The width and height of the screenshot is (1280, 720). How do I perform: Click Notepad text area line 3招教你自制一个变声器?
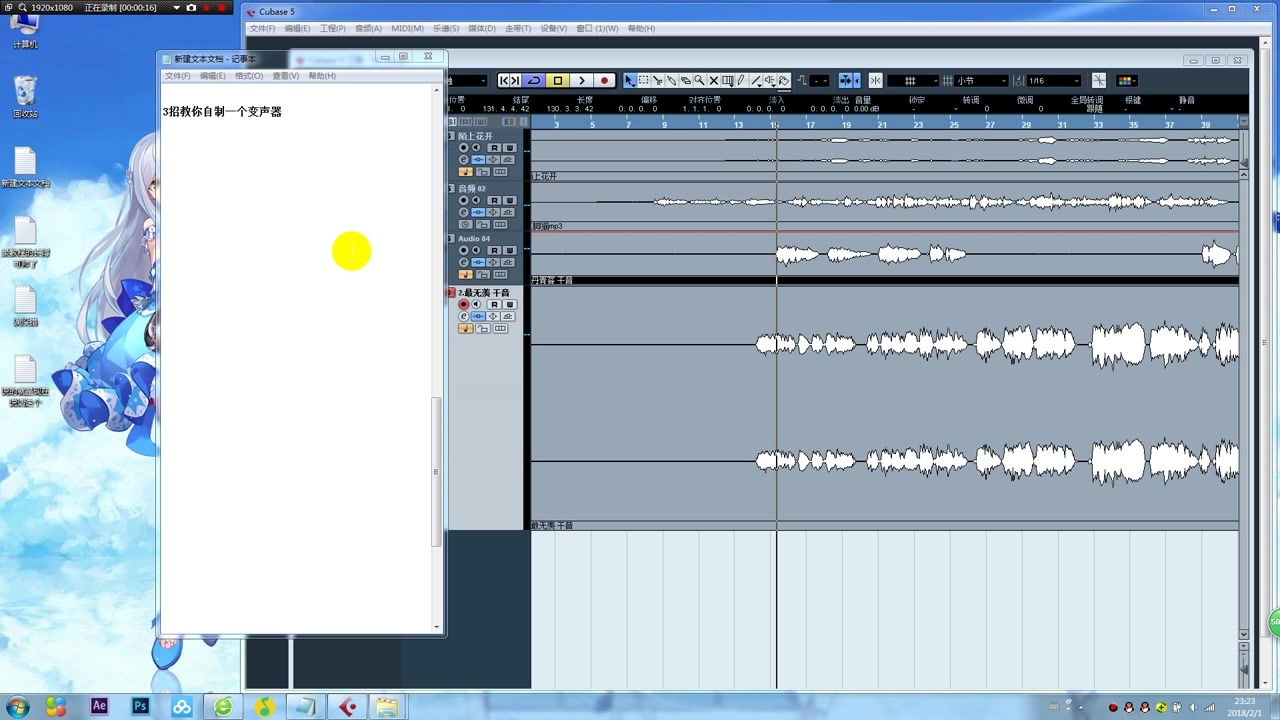tap(222, 112)
